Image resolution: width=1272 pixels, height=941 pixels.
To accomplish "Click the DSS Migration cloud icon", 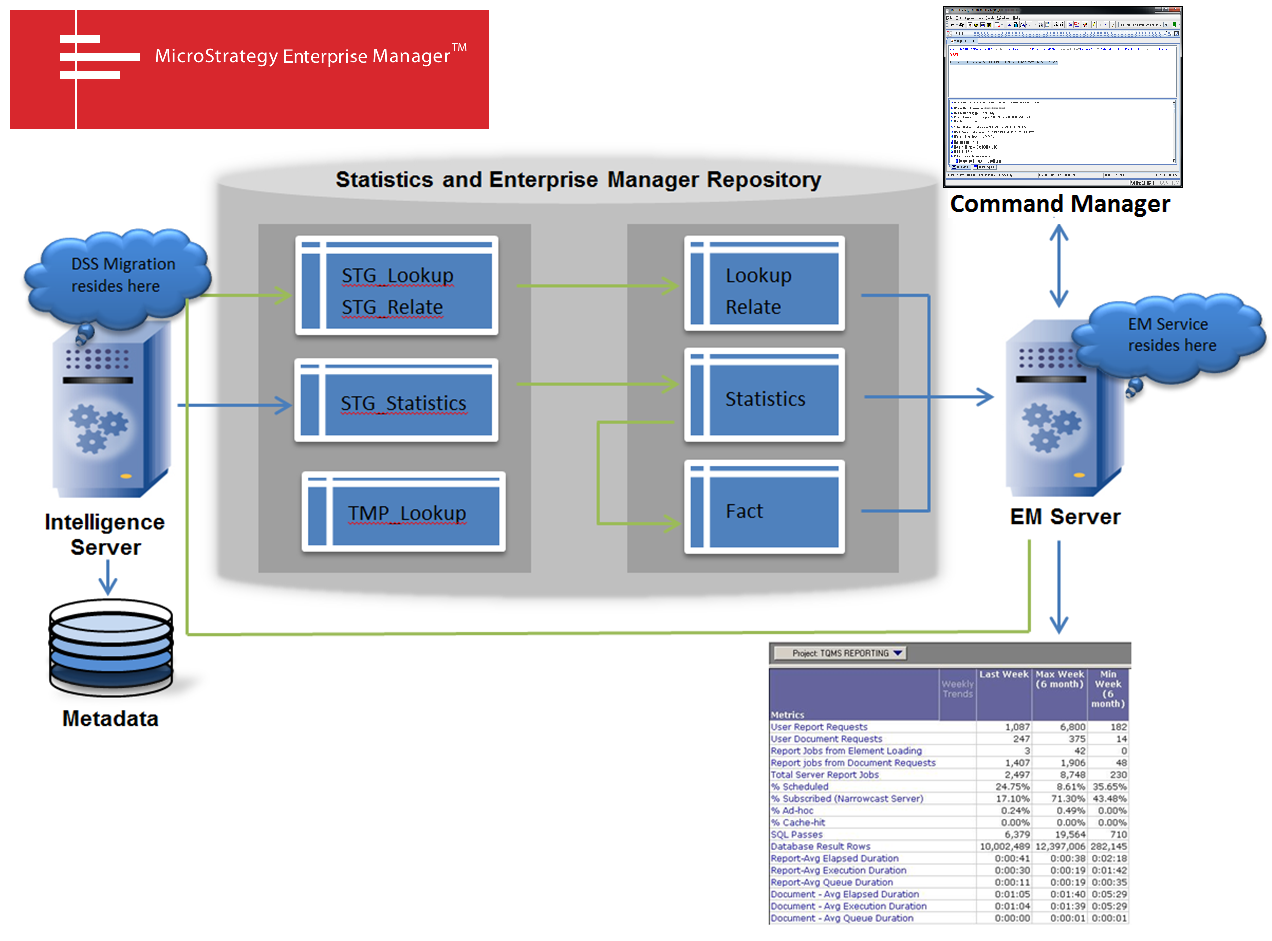I will click(x=118, y=276).
